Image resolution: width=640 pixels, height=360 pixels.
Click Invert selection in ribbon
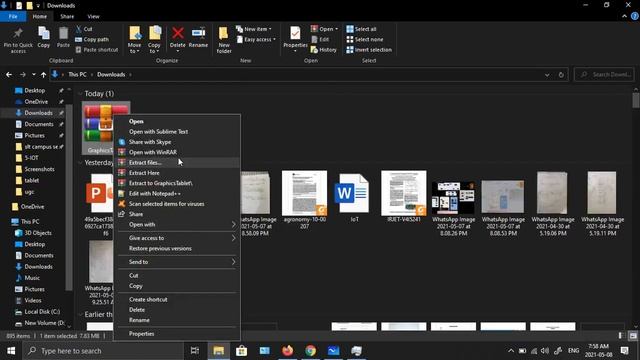click(369, 50)
